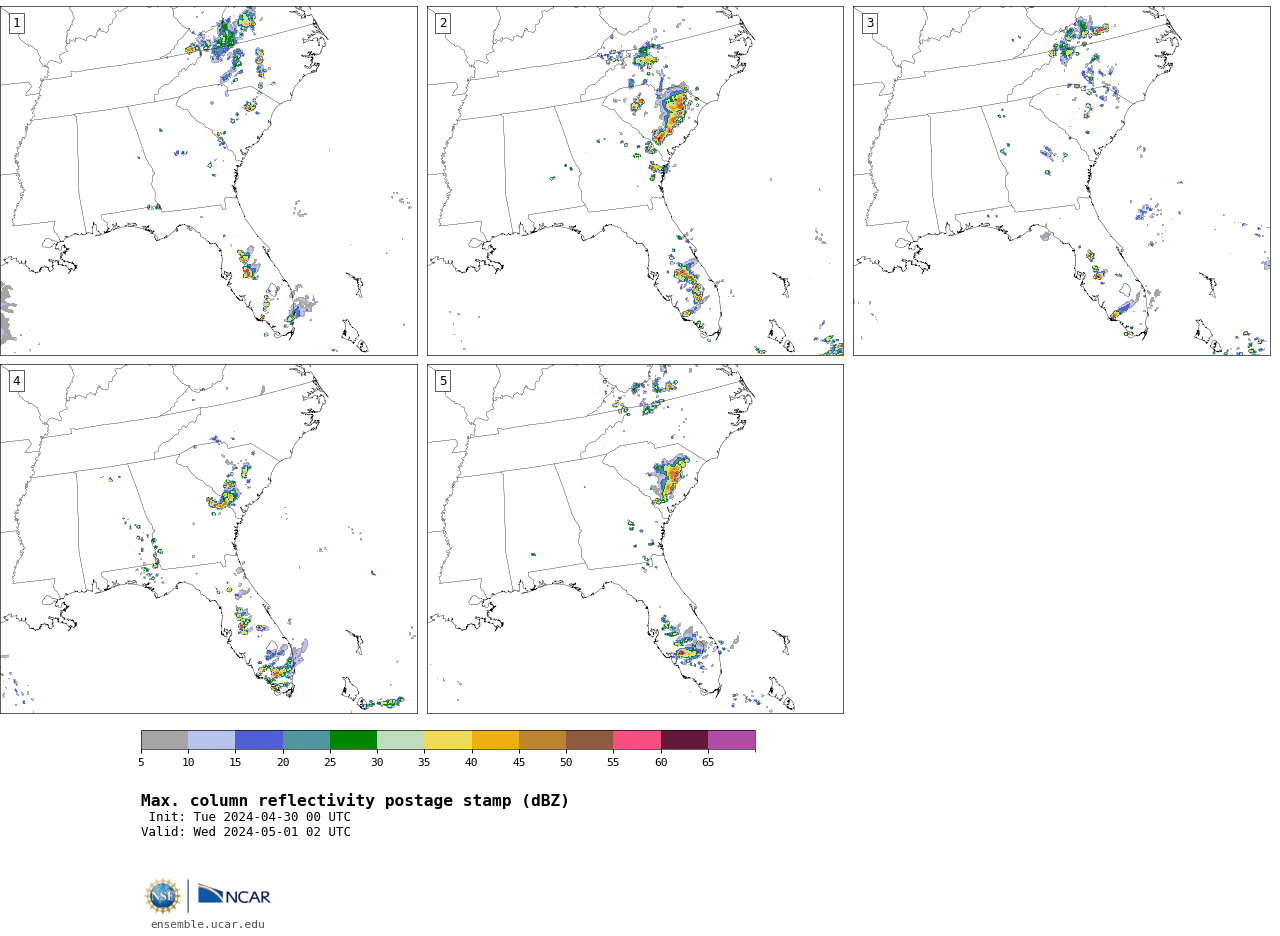Click the panel number 4 label
The height and width of the screenshot is (936, 1280).
click(16, 381)
